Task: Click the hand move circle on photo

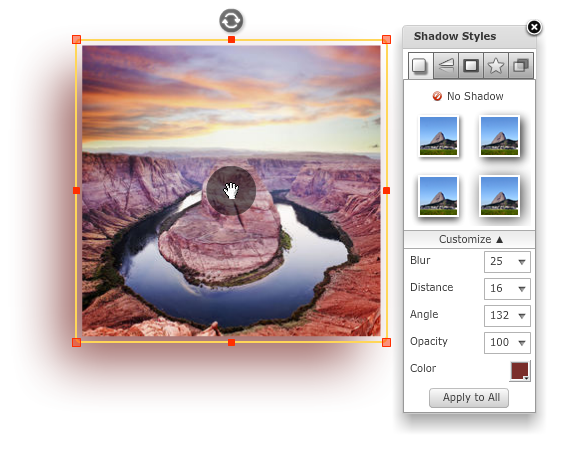Action: (x=231, y=190)
